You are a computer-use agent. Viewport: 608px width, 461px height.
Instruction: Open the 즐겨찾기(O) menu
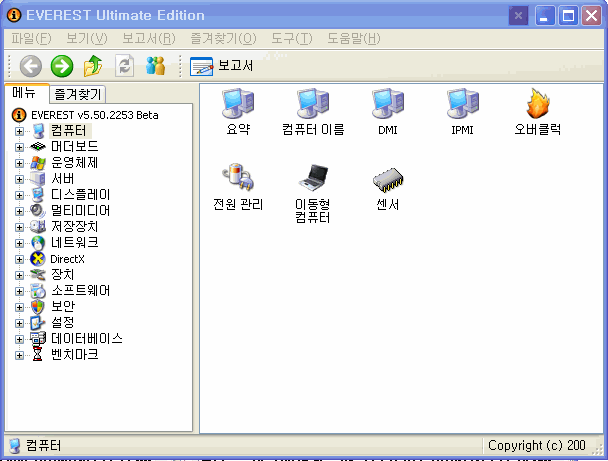[x=223, y=38]
